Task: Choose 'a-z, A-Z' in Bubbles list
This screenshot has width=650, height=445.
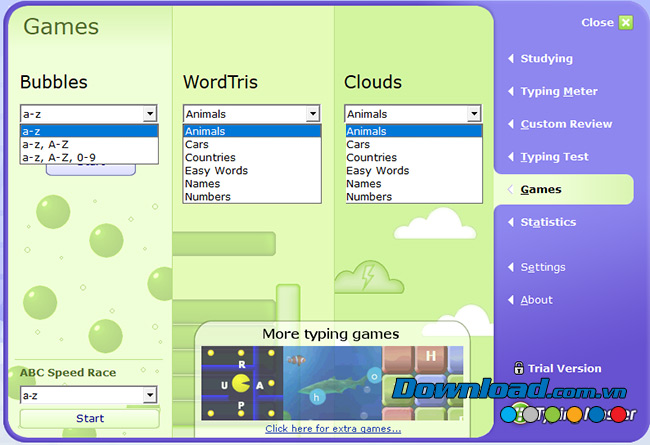Action: [89, 144]
